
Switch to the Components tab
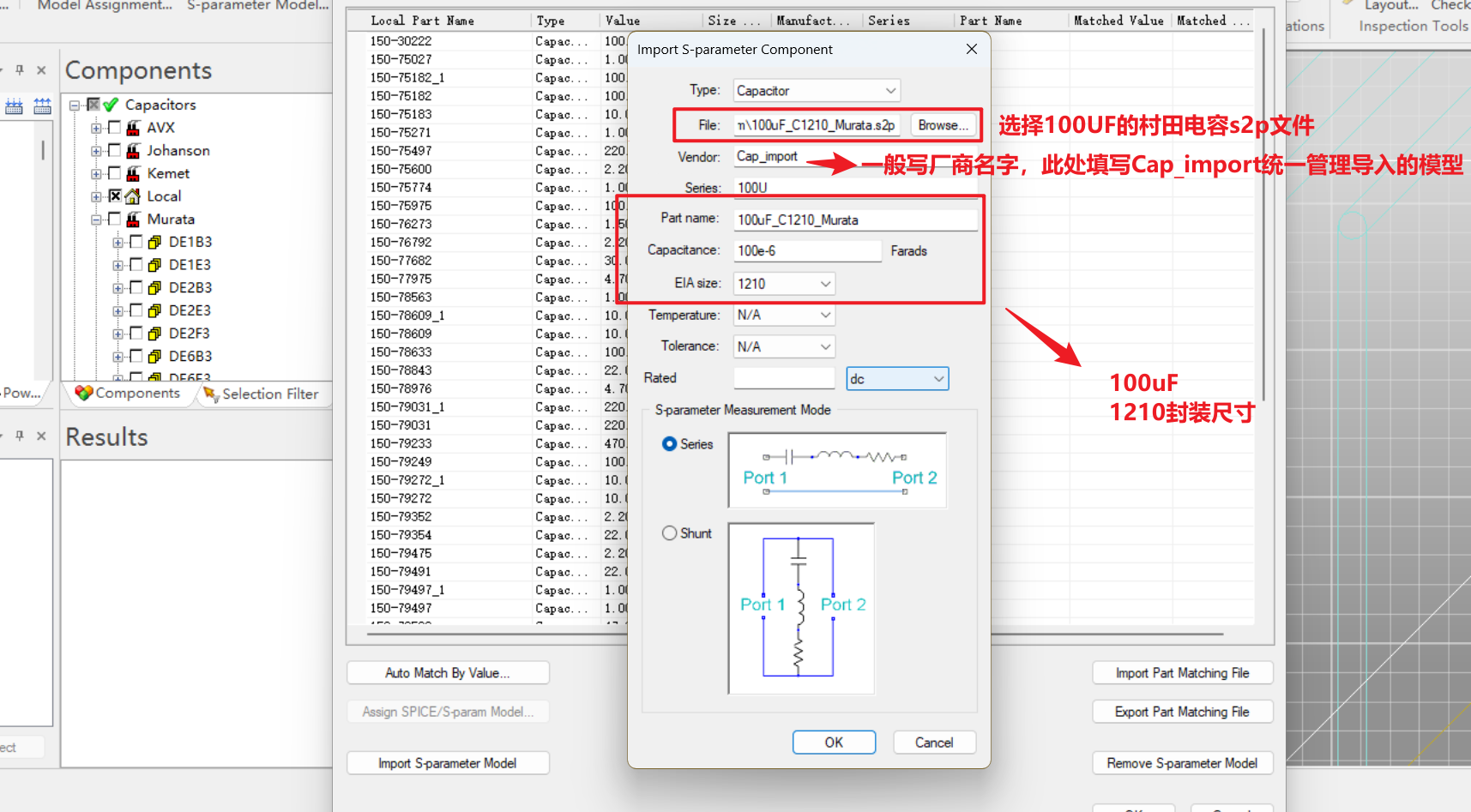(128, 393)
